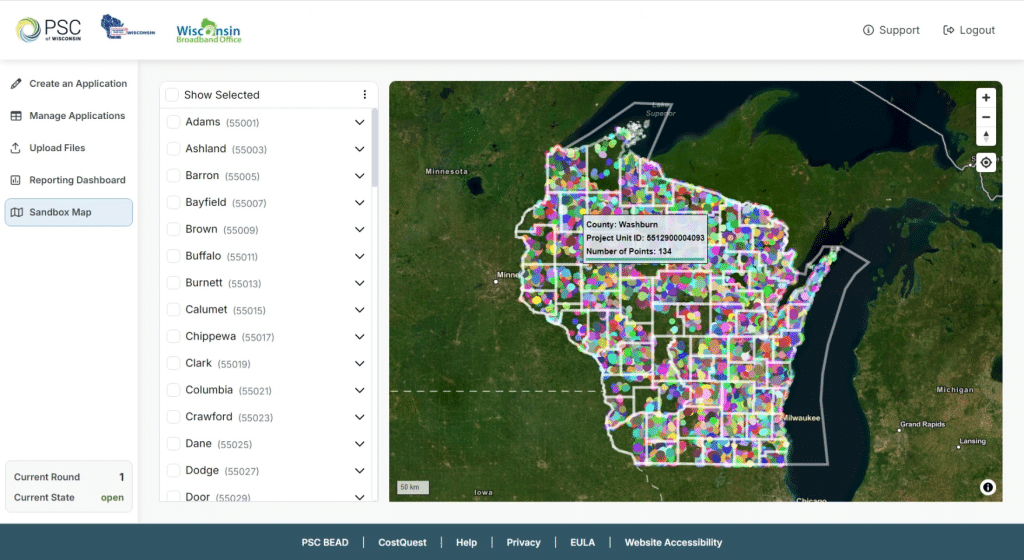Image resolution: width=1024 pixels, height=560 pixels.
Task: Click the table icon for Manage Applications
Action: [x=16, y=116]
